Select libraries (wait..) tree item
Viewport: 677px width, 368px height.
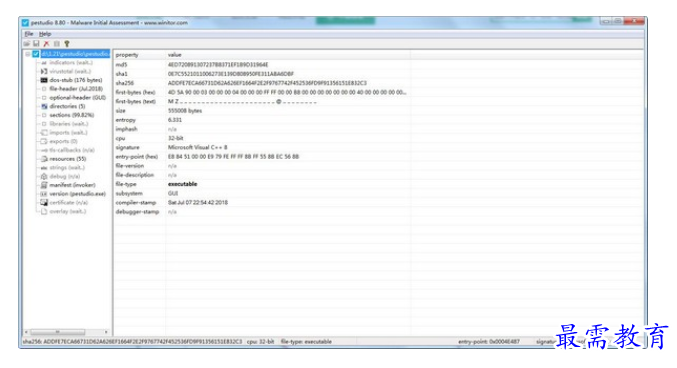click(69, 124)
